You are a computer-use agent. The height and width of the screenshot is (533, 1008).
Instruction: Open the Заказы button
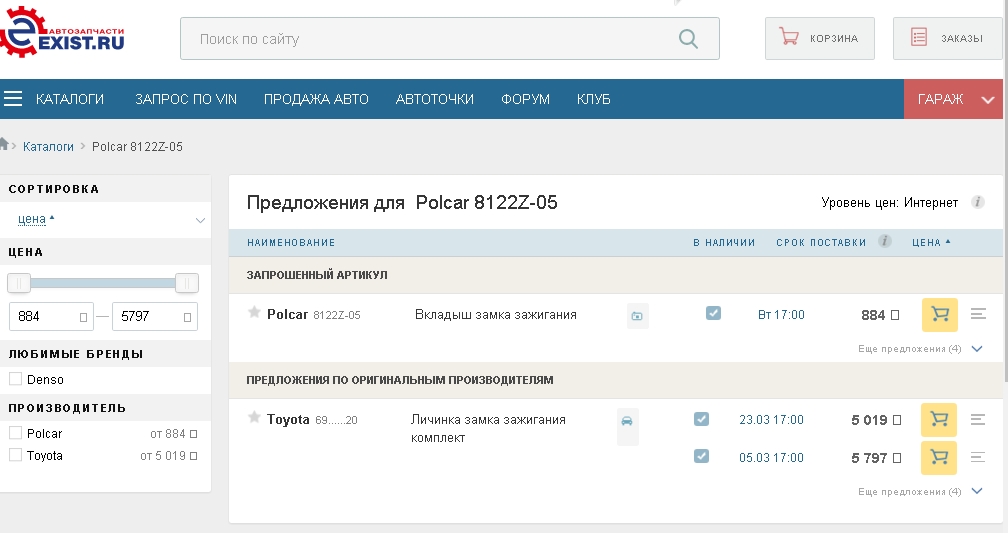(x=946, y=39)
